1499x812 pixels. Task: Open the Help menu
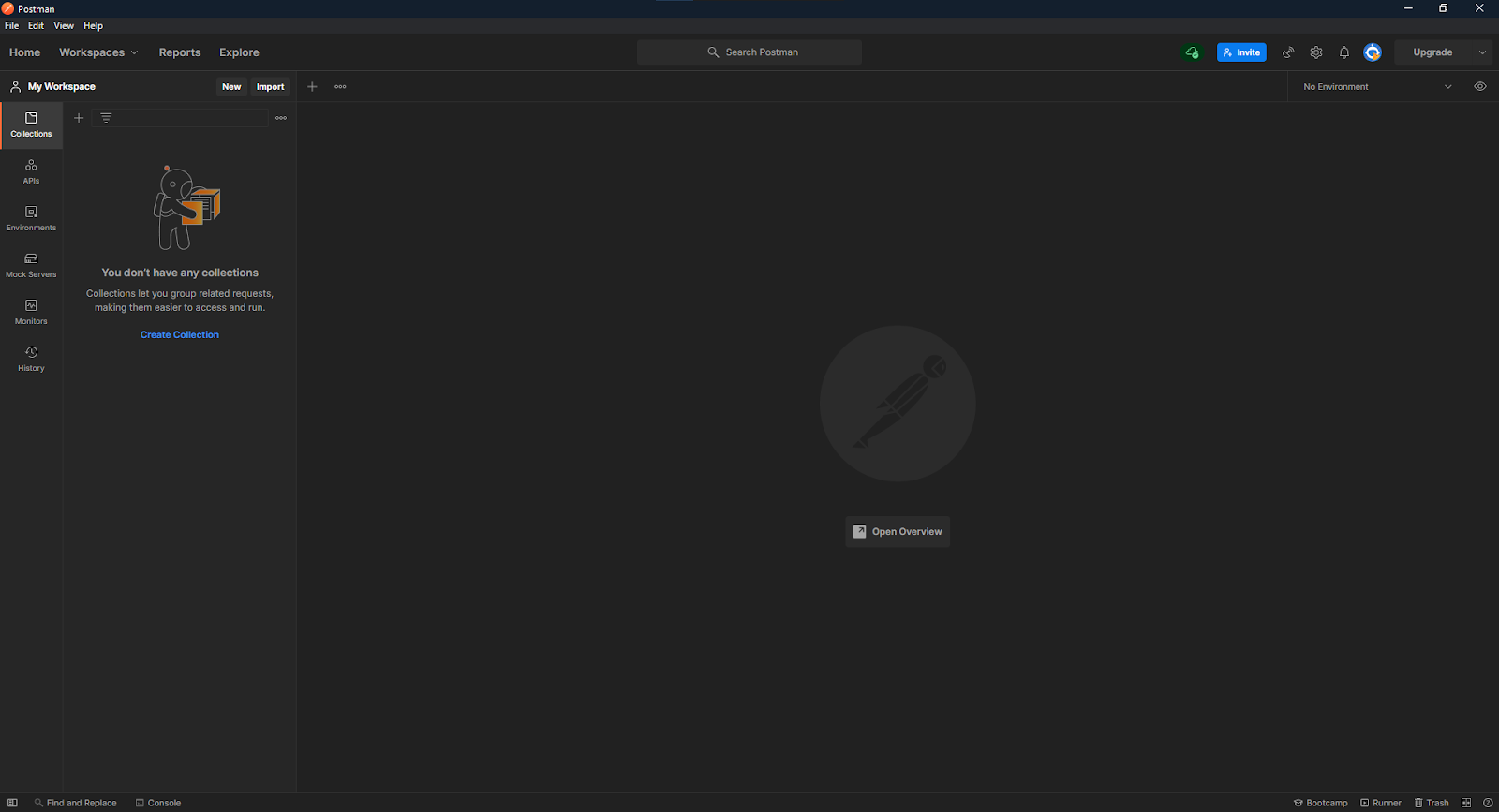(93, 26)
